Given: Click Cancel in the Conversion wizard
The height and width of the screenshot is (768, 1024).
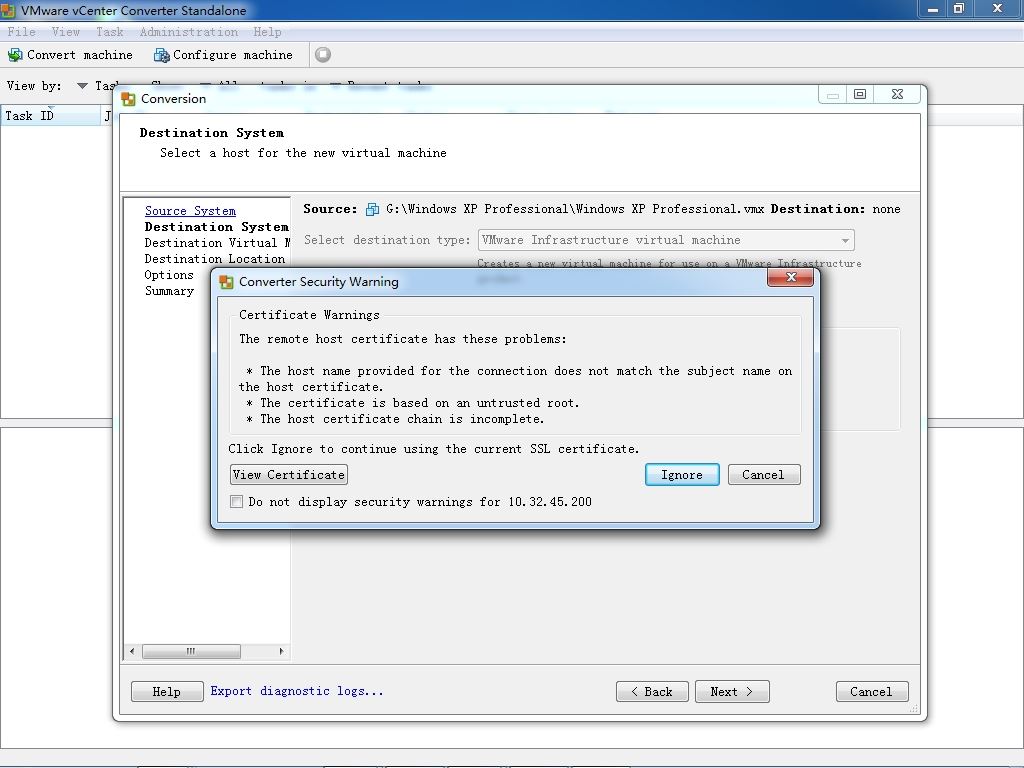Looking at the screenshot, I should [x=872, y=692].
